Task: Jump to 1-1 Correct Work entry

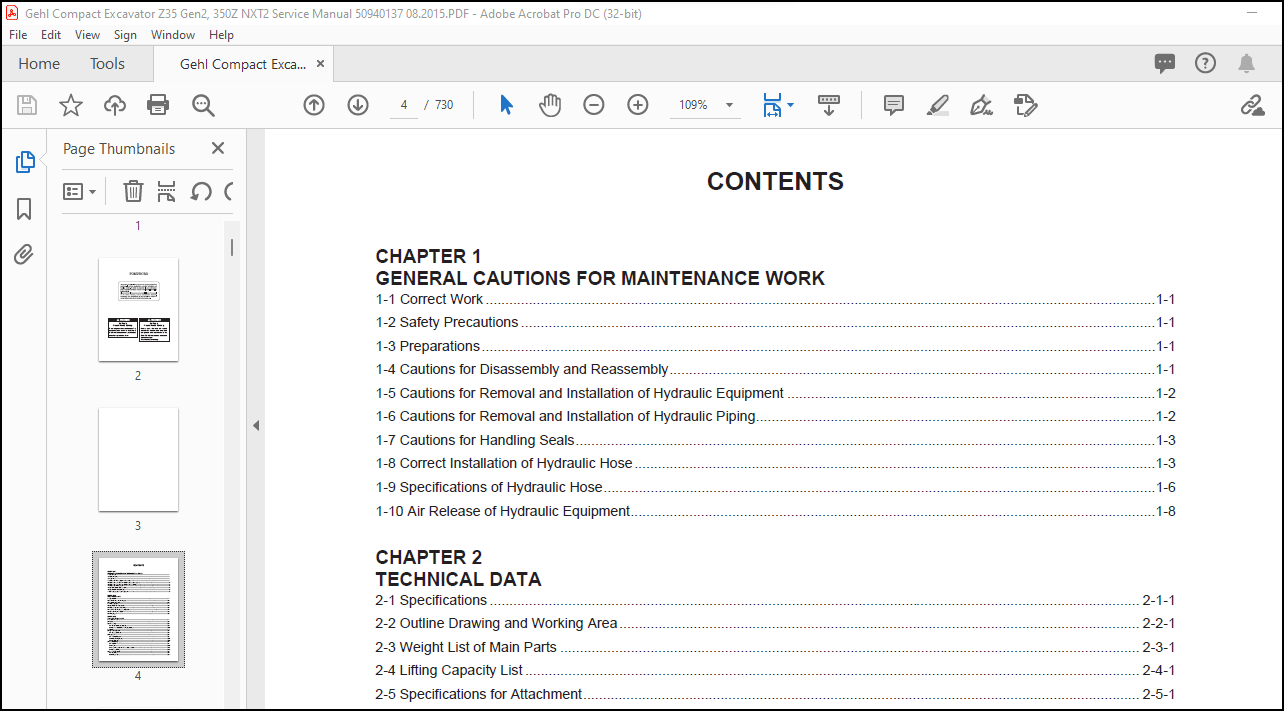Action: [775, 299]
